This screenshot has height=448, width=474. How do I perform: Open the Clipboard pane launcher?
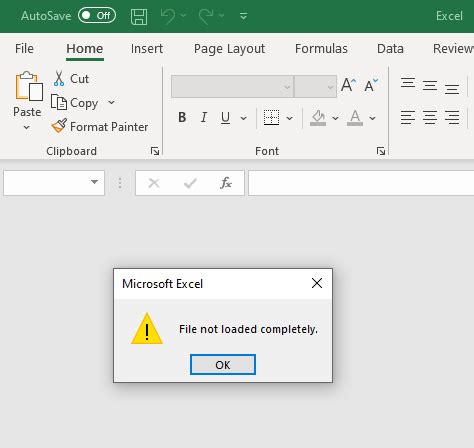pyautogui.click(x=155, y=151)
